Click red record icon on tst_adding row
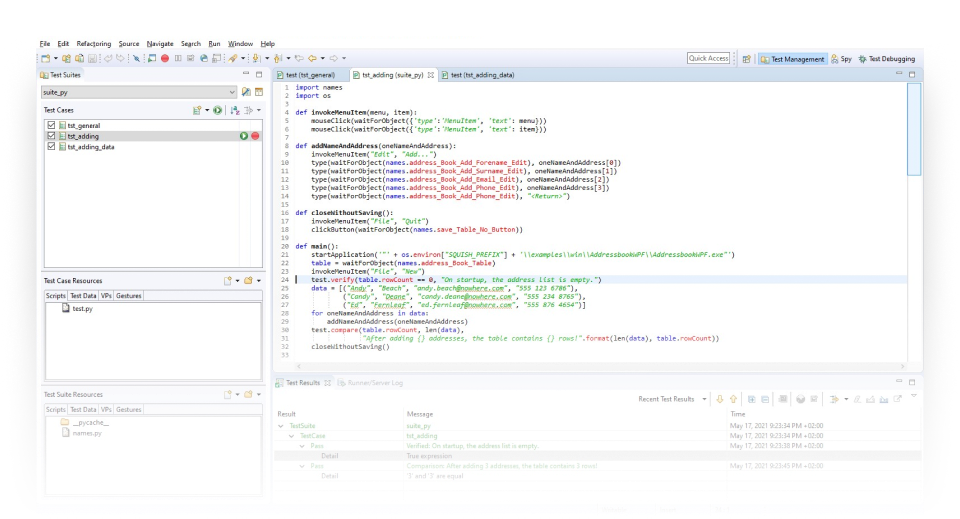Image resolution: width=960 pixels, height=519 pixels. click(x=256, y=135)
